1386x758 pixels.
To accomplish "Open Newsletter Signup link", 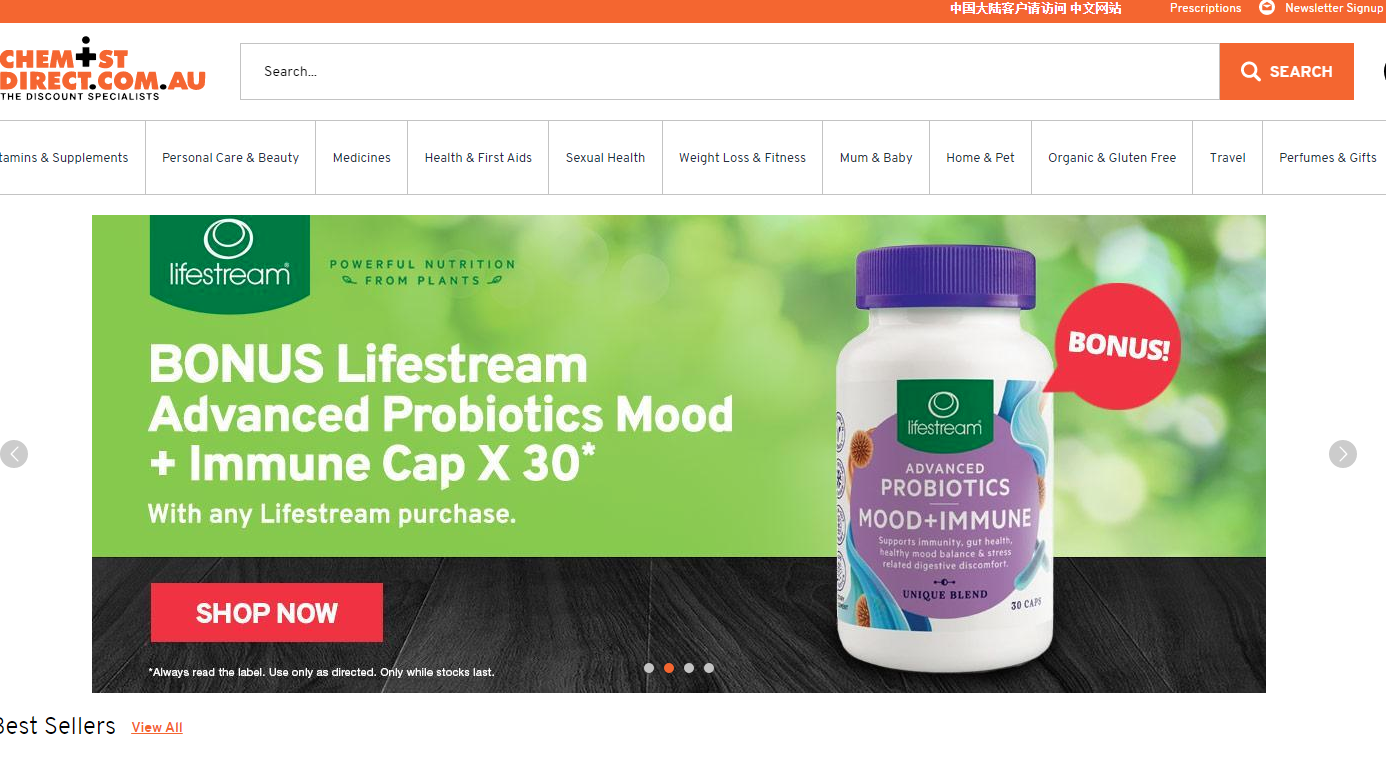I will click(1334, 8).
